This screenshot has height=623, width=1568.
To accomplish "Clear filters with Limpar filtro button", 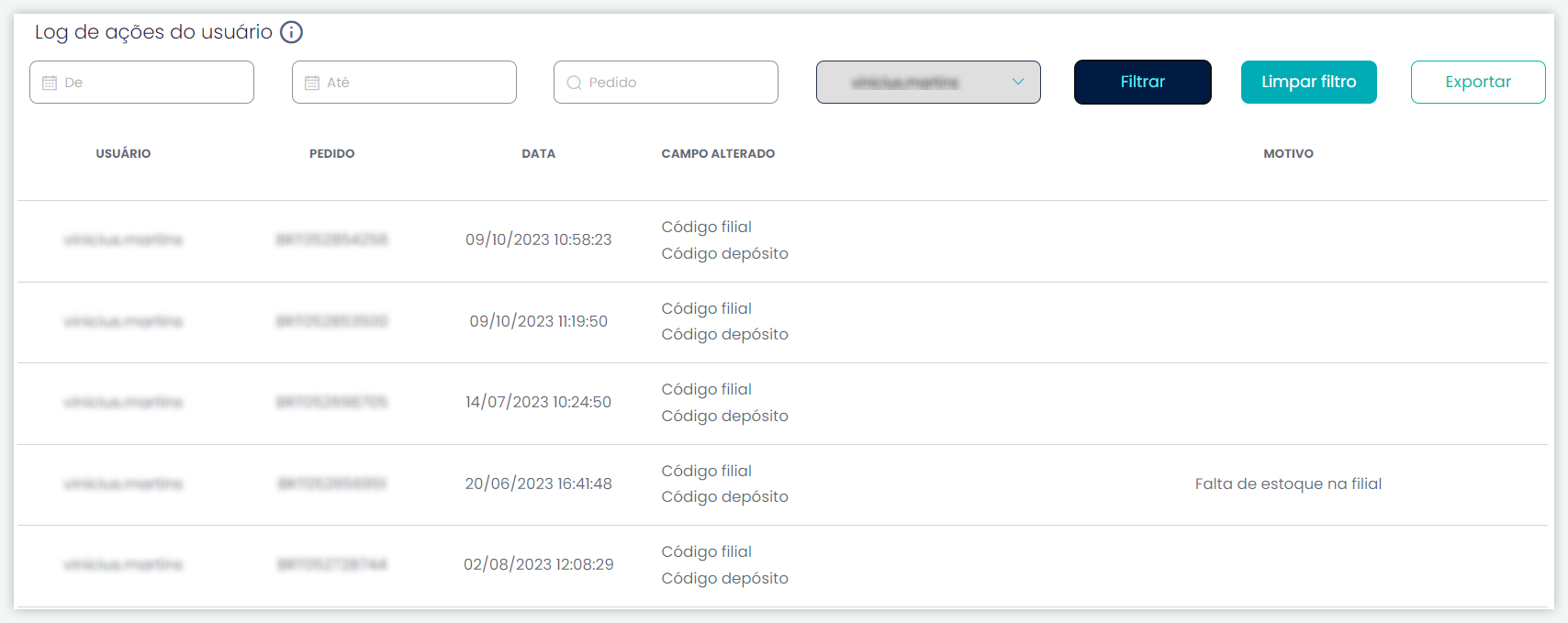I will click(x=1309, y=82).
